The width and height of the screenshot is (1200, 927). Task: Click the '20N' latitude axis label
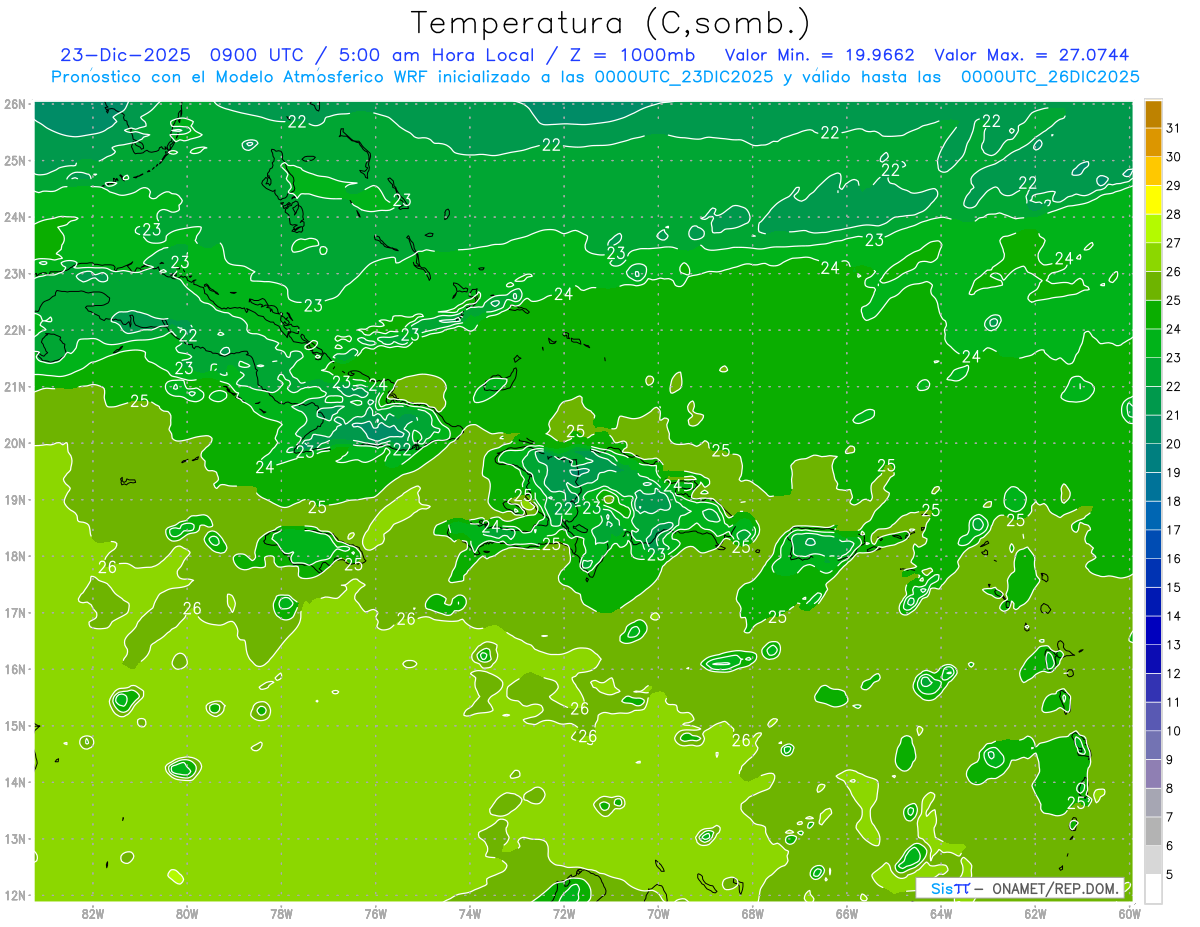(x=15, y=443)
